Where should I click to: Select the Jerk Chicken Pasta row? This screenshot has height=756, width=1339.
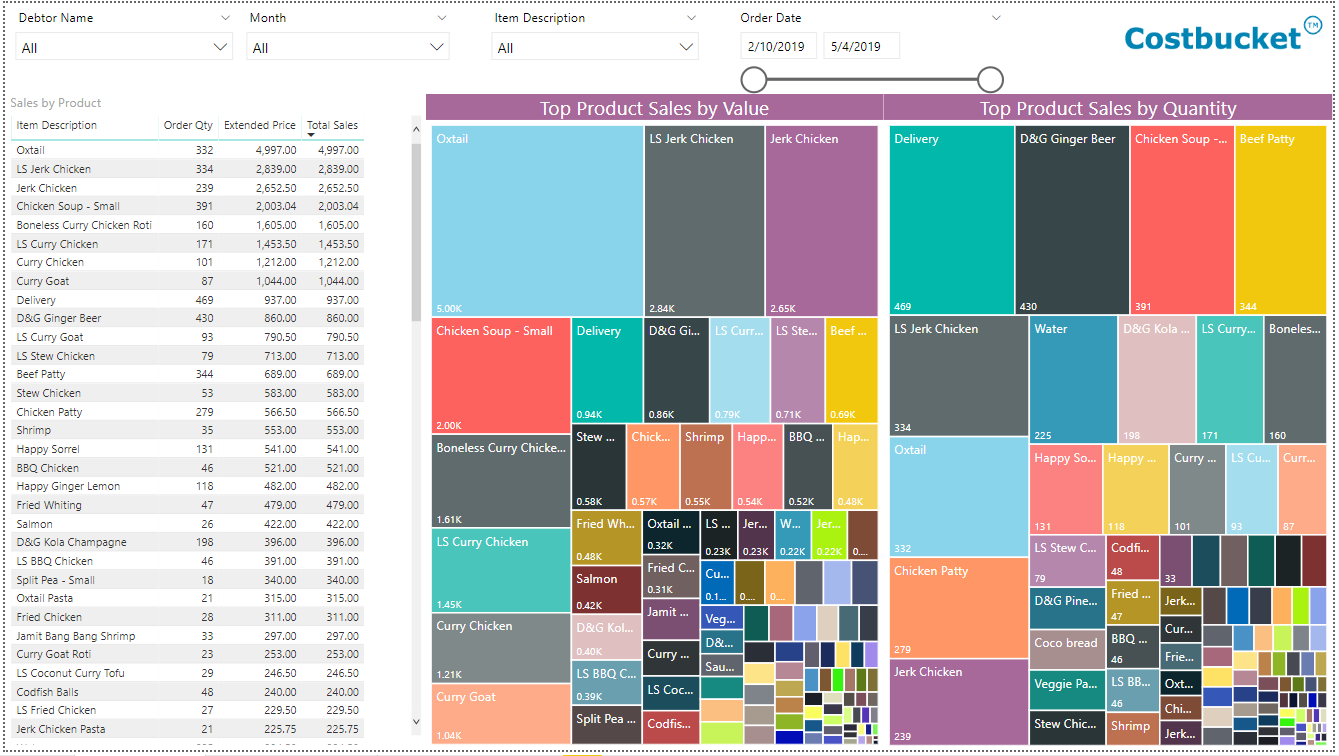point(188,729)
